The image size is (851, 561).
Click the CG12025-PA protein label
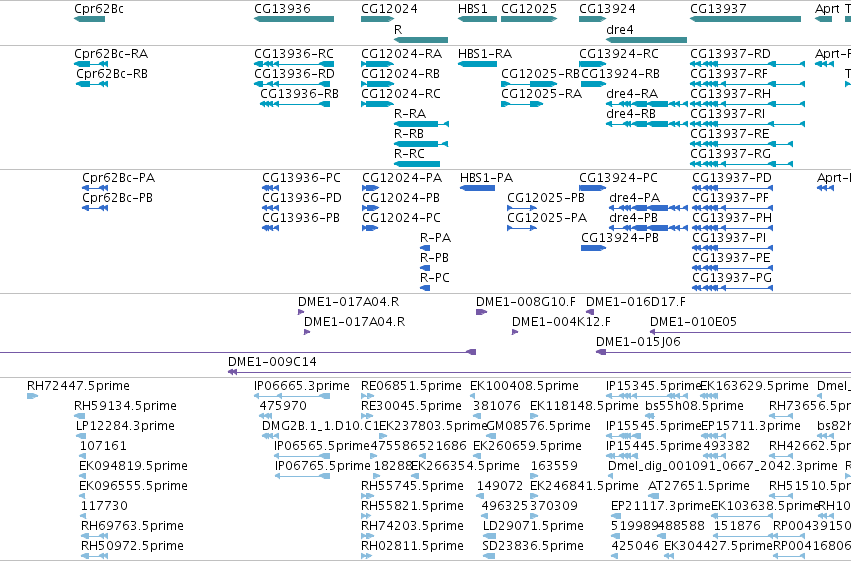coord(547,218)
